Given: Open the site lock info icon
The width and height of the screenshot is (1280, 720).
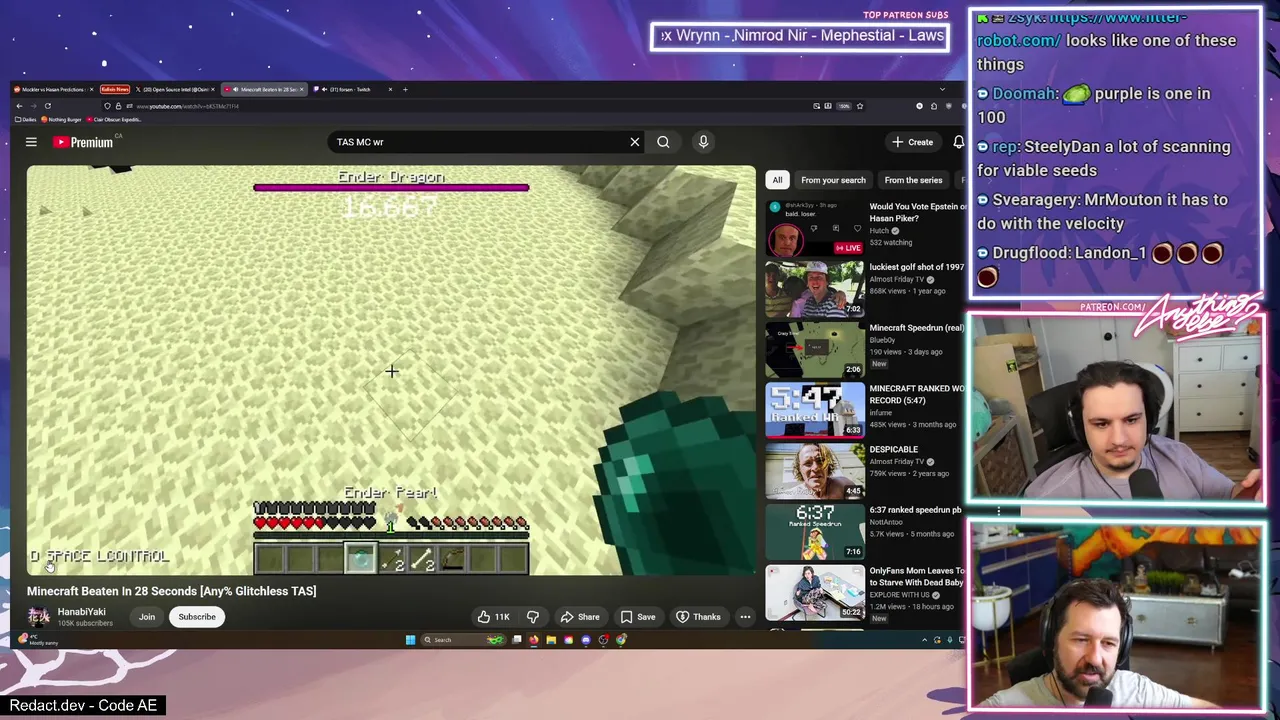Looking at the screenshot, I should tap(118, 106).
